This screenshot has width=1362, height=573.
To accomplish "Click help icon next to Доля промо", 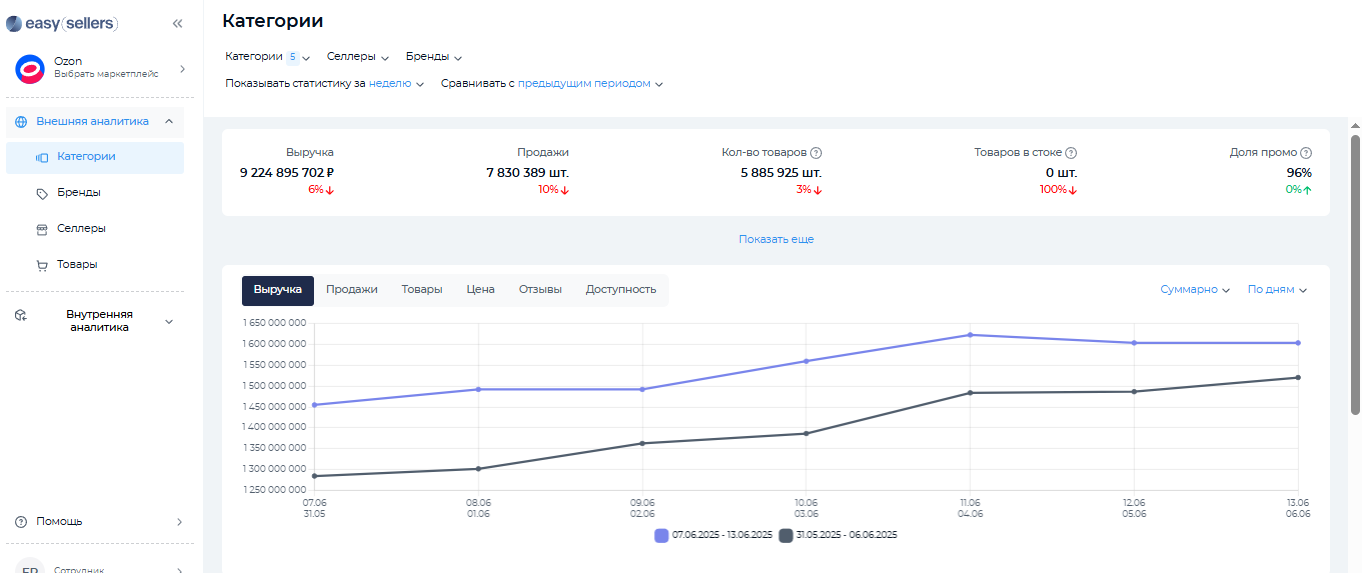I will [1306, 153].
